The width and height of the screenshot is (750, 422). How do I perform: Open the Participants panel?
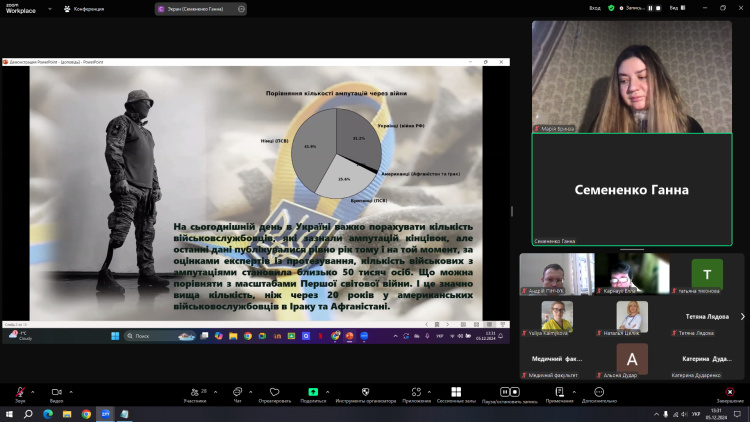pyautogui.click(x=194, y=392)
